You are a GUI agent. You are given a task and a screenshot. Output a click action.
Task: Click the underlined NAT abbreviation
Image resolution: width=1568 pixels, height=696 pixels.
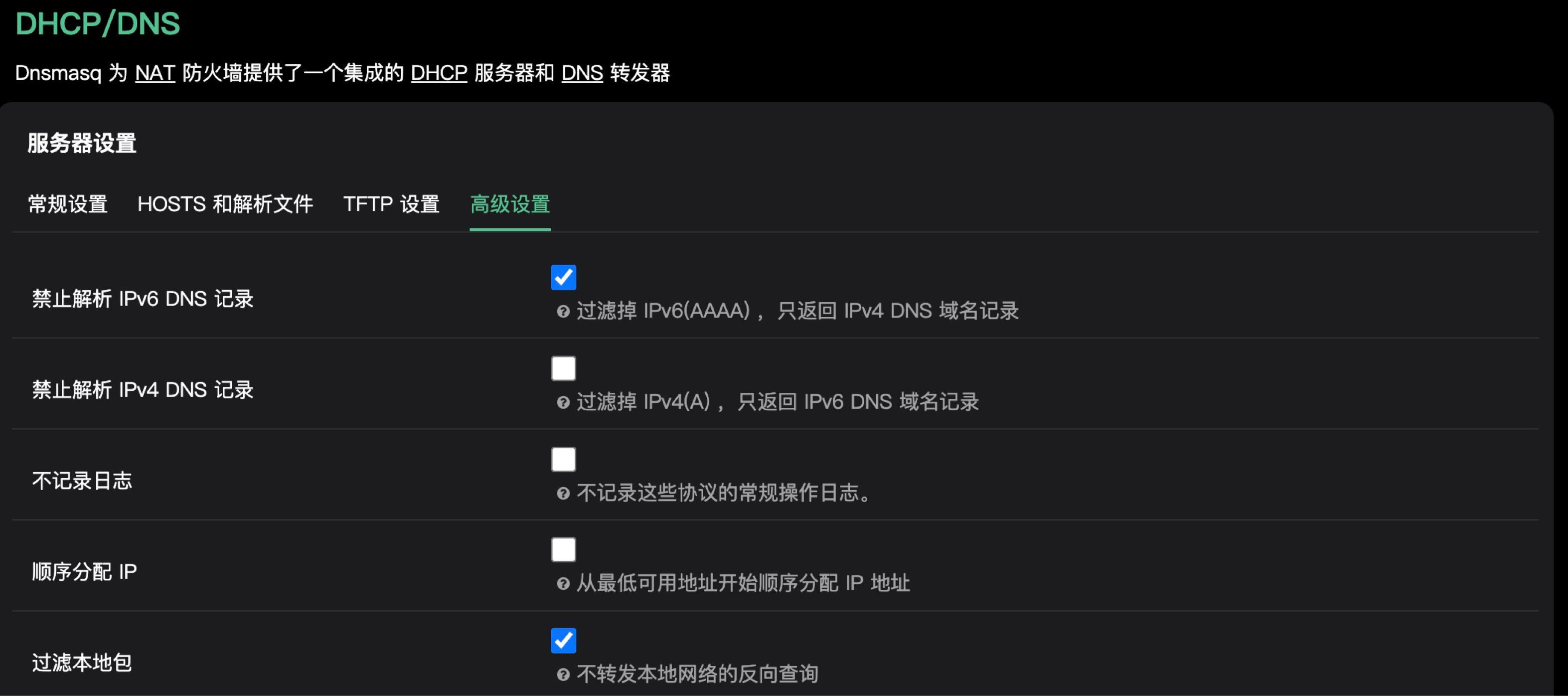coord(155,73)
